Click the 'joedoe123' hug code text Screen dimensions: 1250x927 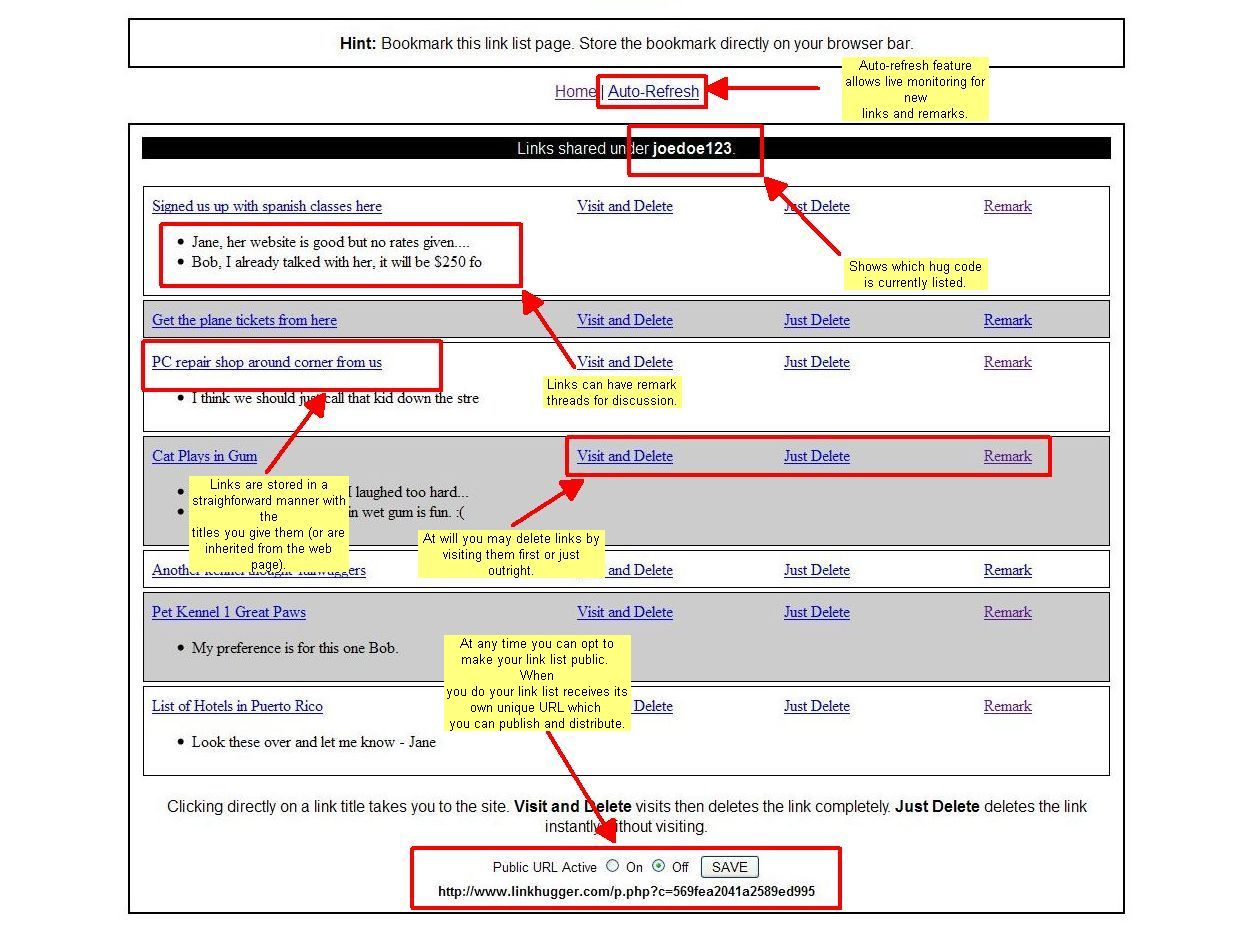tap(692, 148)
